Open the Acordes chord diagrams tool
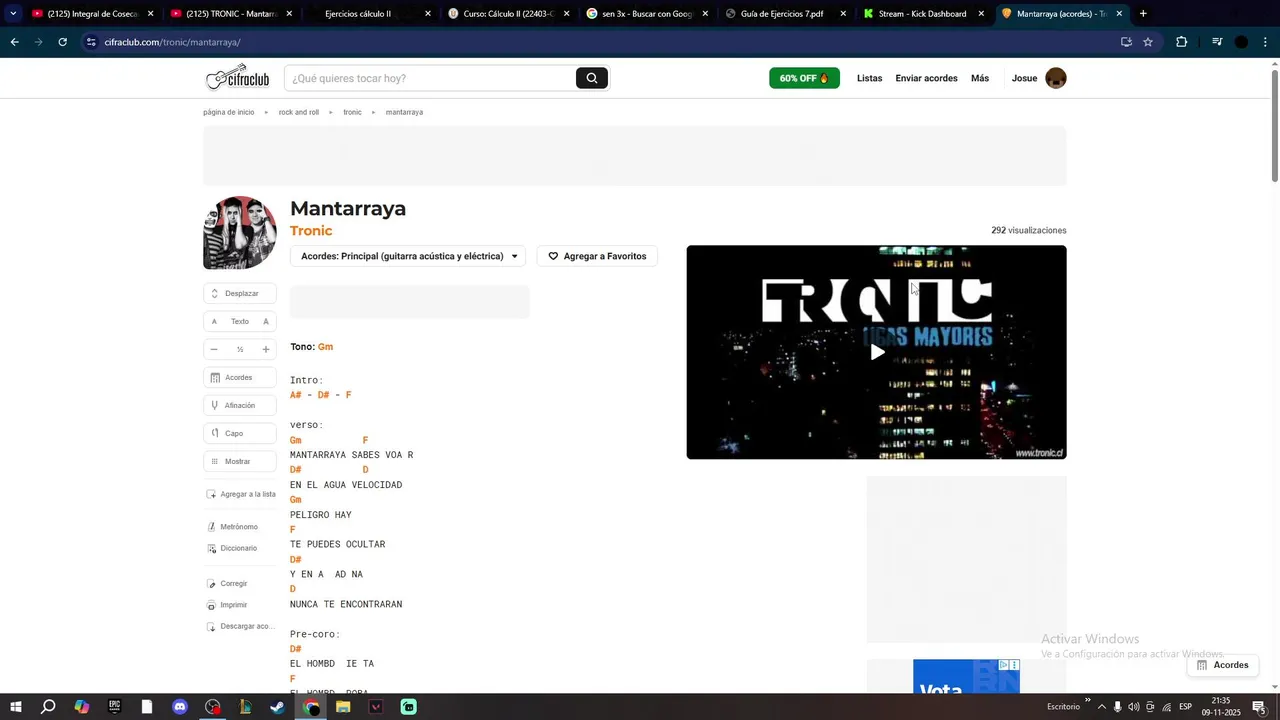 point(240,377)
